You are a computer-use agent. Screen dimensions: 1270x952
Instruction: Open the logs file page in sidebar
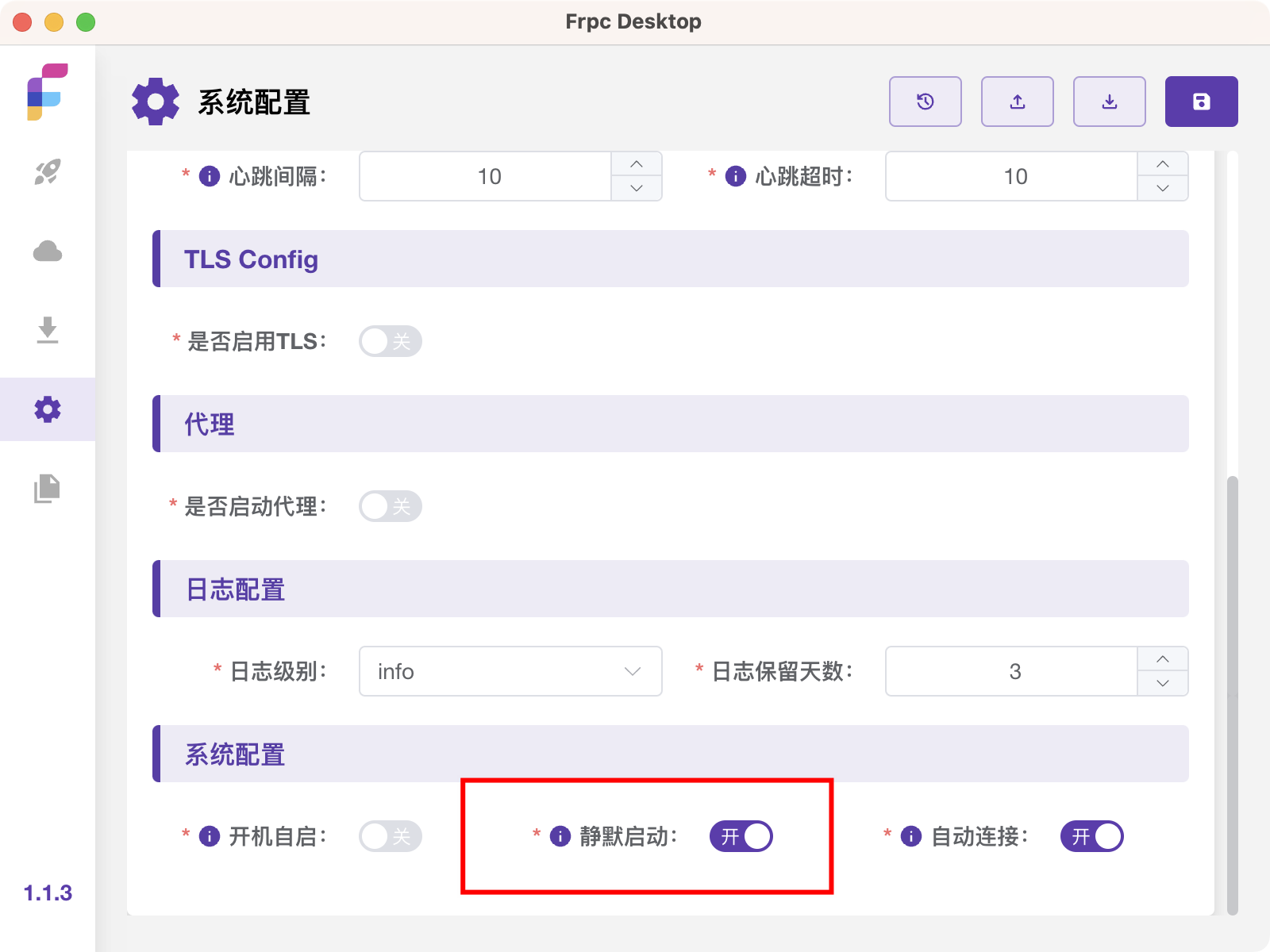(x=48, y=488)
